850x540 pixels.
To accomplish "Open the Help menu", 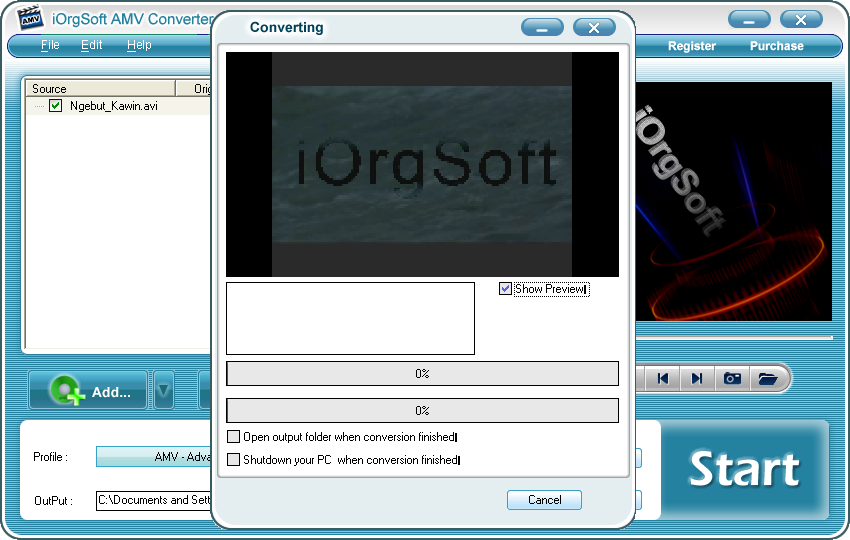I will [x=139, y=45].
